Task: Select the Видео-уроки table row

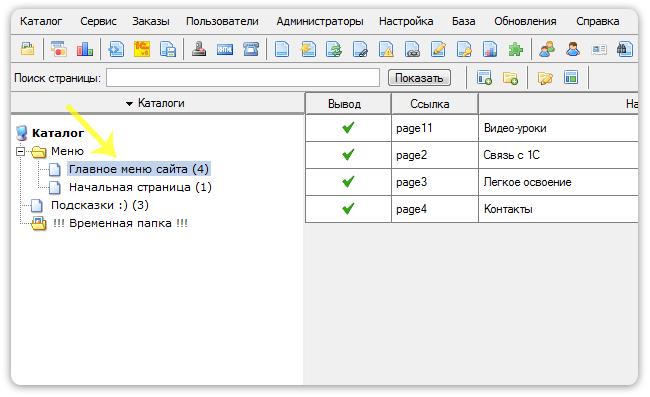Action: 472,128
